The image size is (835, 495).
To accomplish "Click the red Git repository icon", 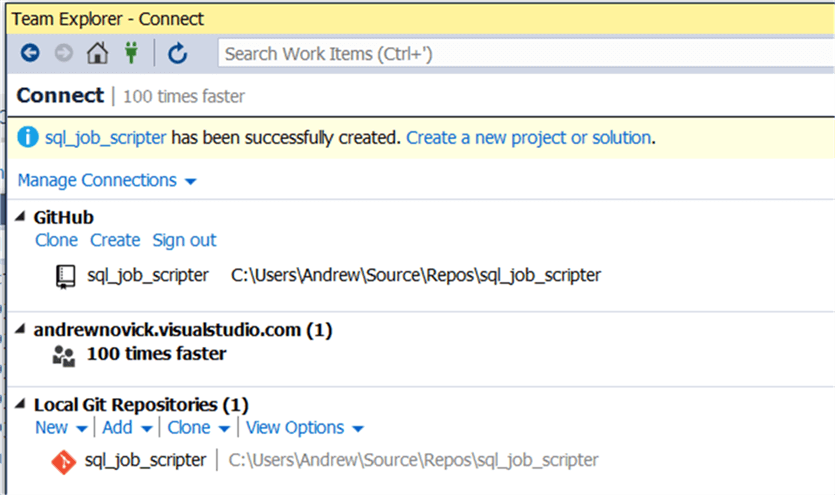I will (x=65, y=461).
